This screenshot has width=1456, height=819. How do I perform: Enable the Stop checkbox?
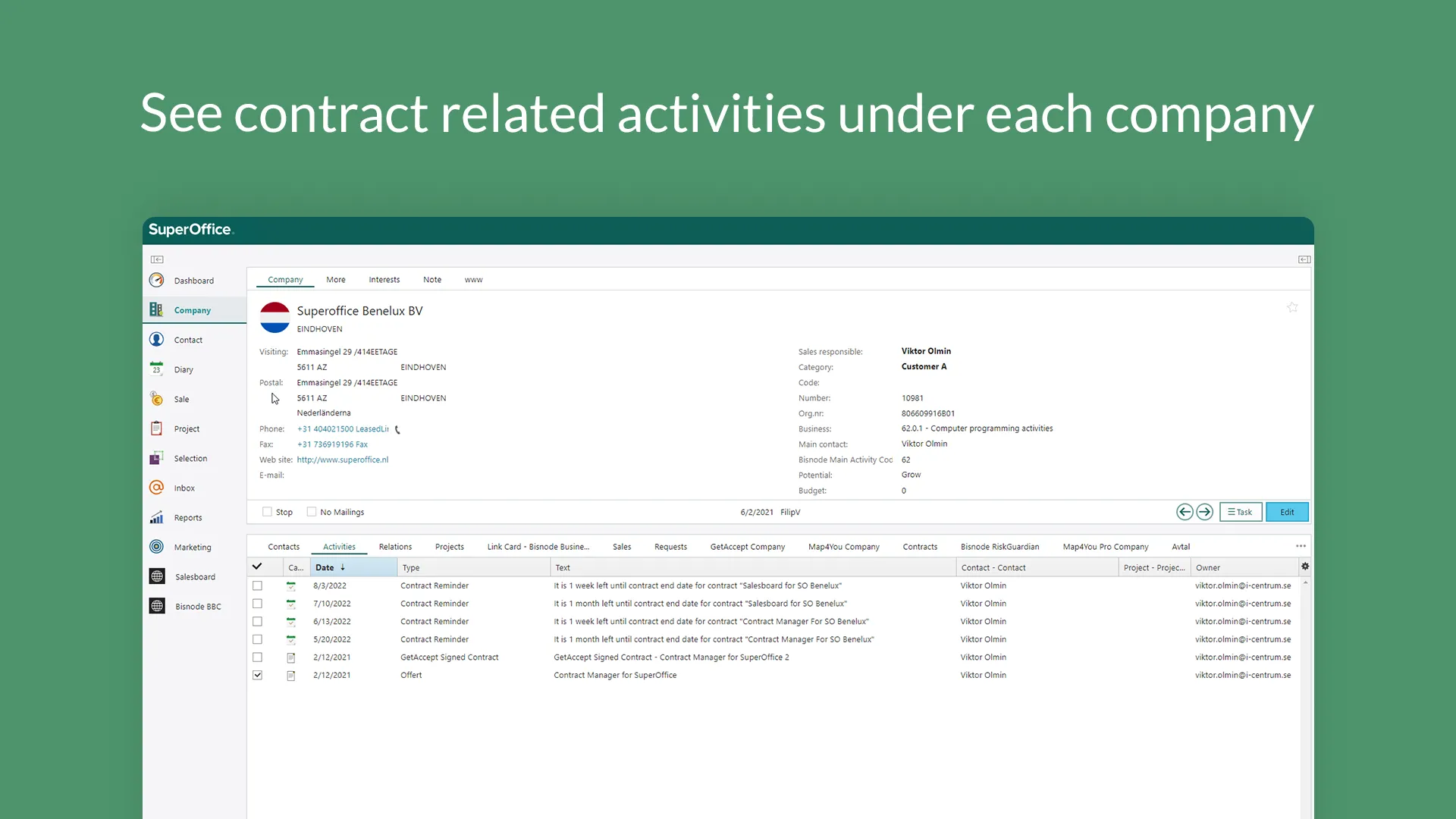click(x=267, y=512)
